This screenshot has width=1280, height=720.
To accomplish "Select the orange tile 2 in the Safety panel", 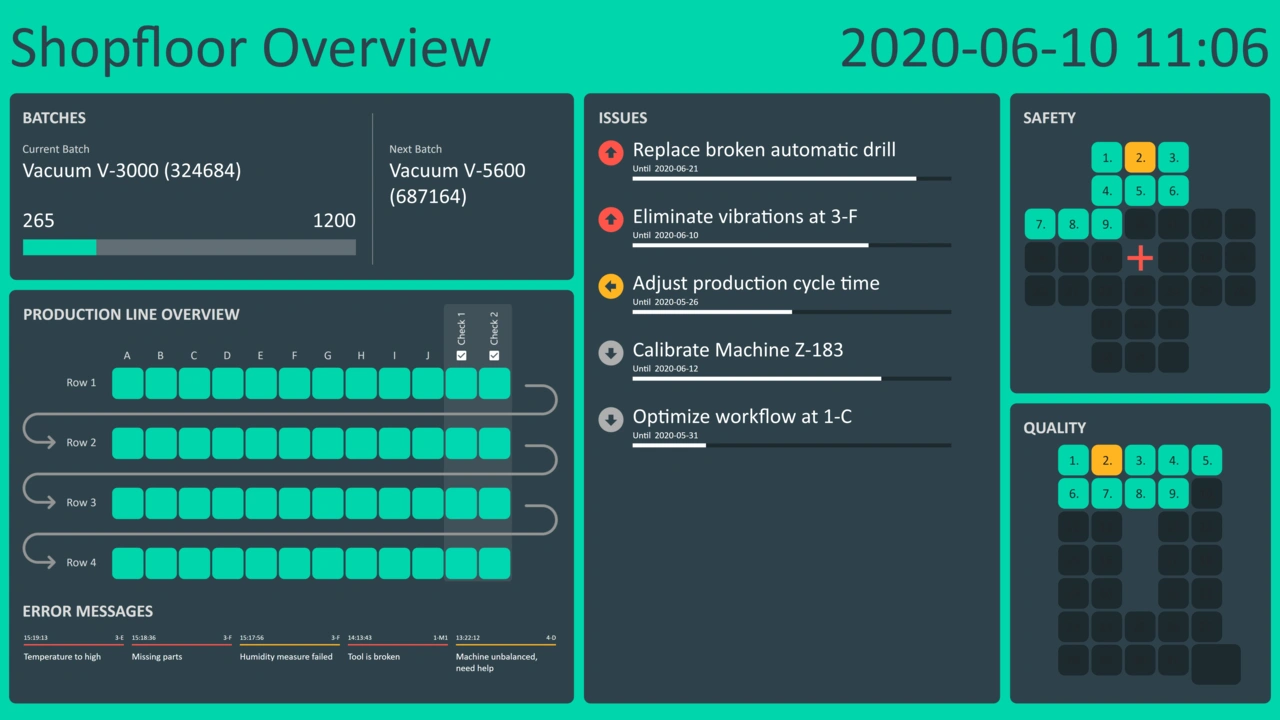I will click(1139, 157).
